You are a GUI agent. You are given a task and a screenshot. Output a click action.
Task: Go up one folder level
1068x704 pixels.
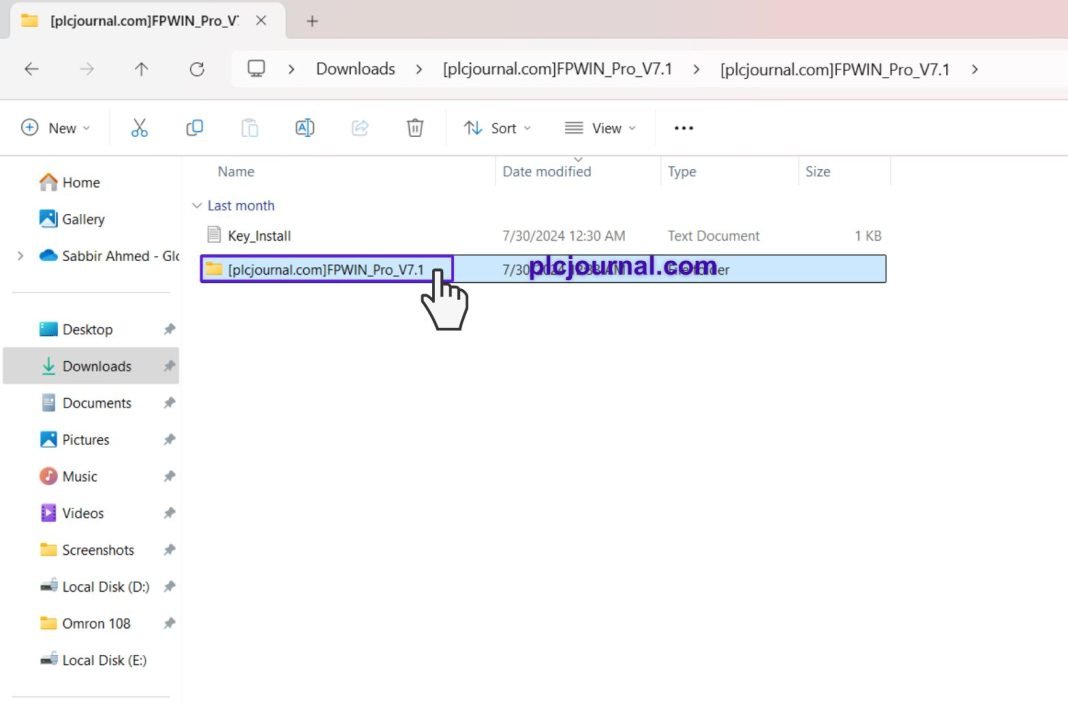pyautogui.click(x=141, y=69)
